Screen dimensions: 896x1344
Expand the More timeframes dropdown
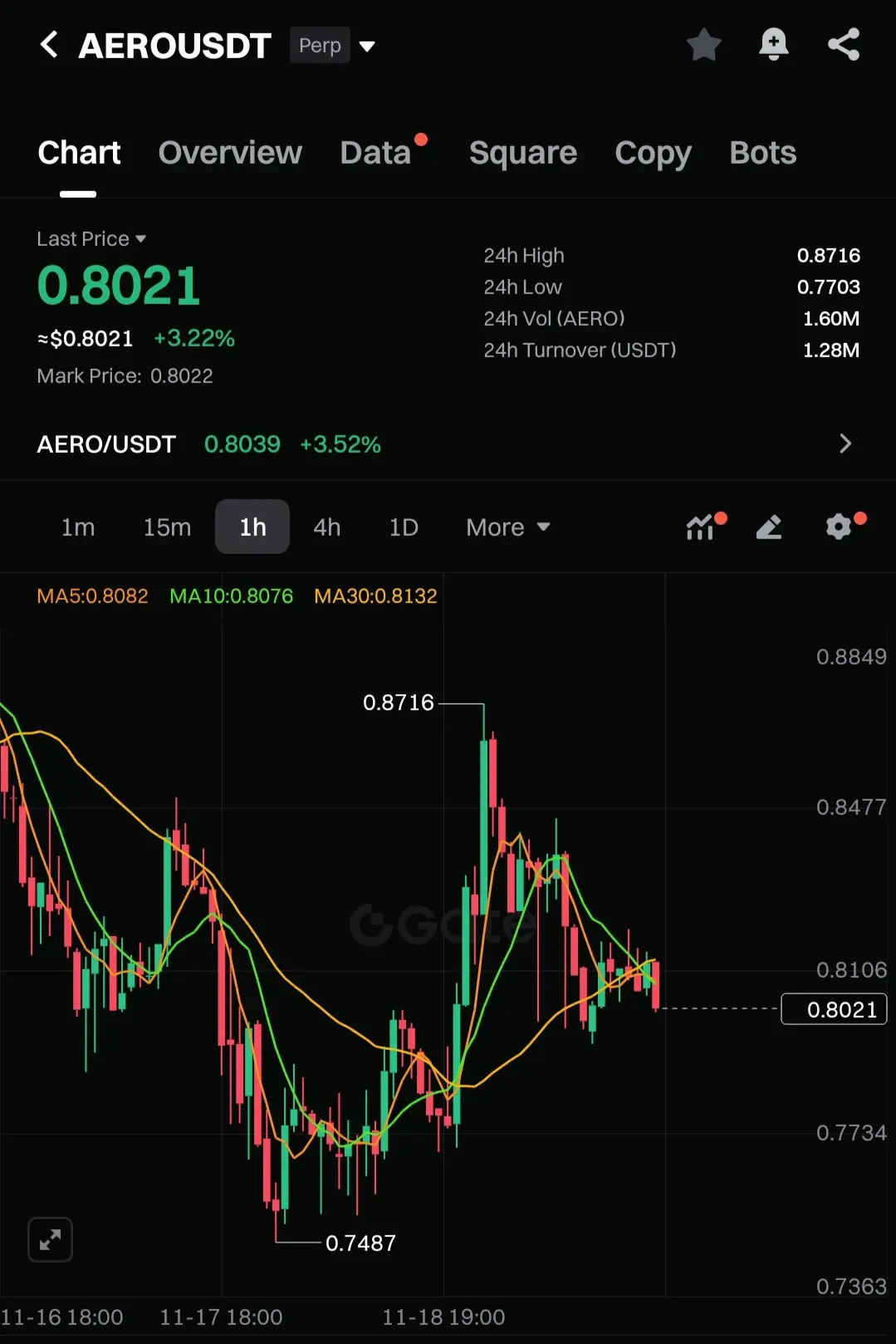click(508, 527)
